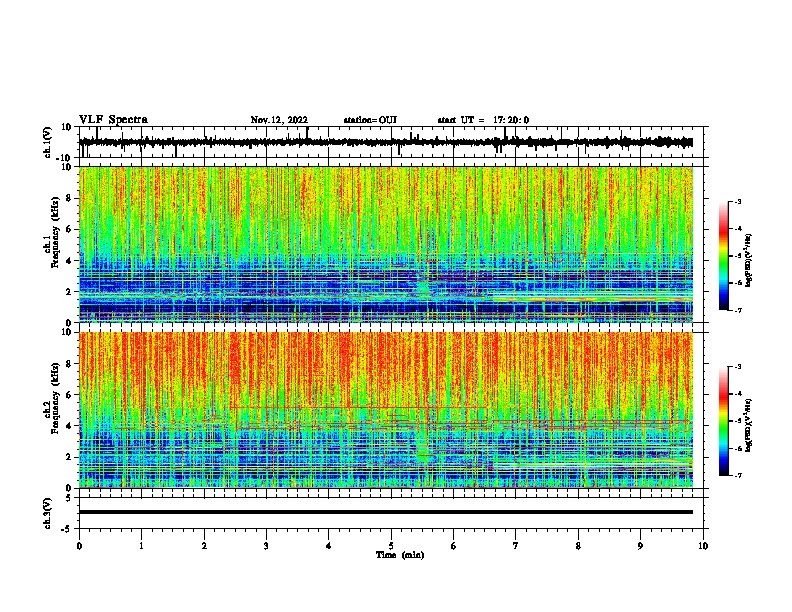Click the "ch.3(V)" axis label
The width and height of the screenshot is (792, 612).
point(47,513)
